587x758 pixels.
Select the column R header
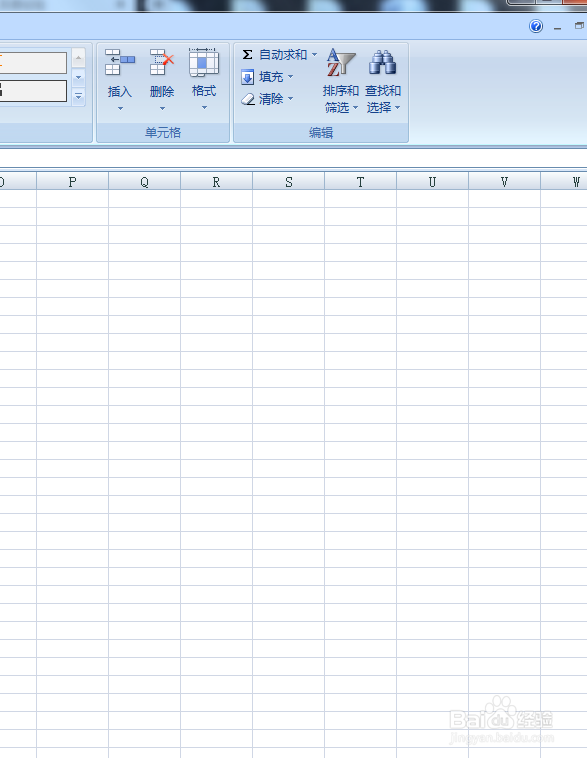(x=216, y=182)
